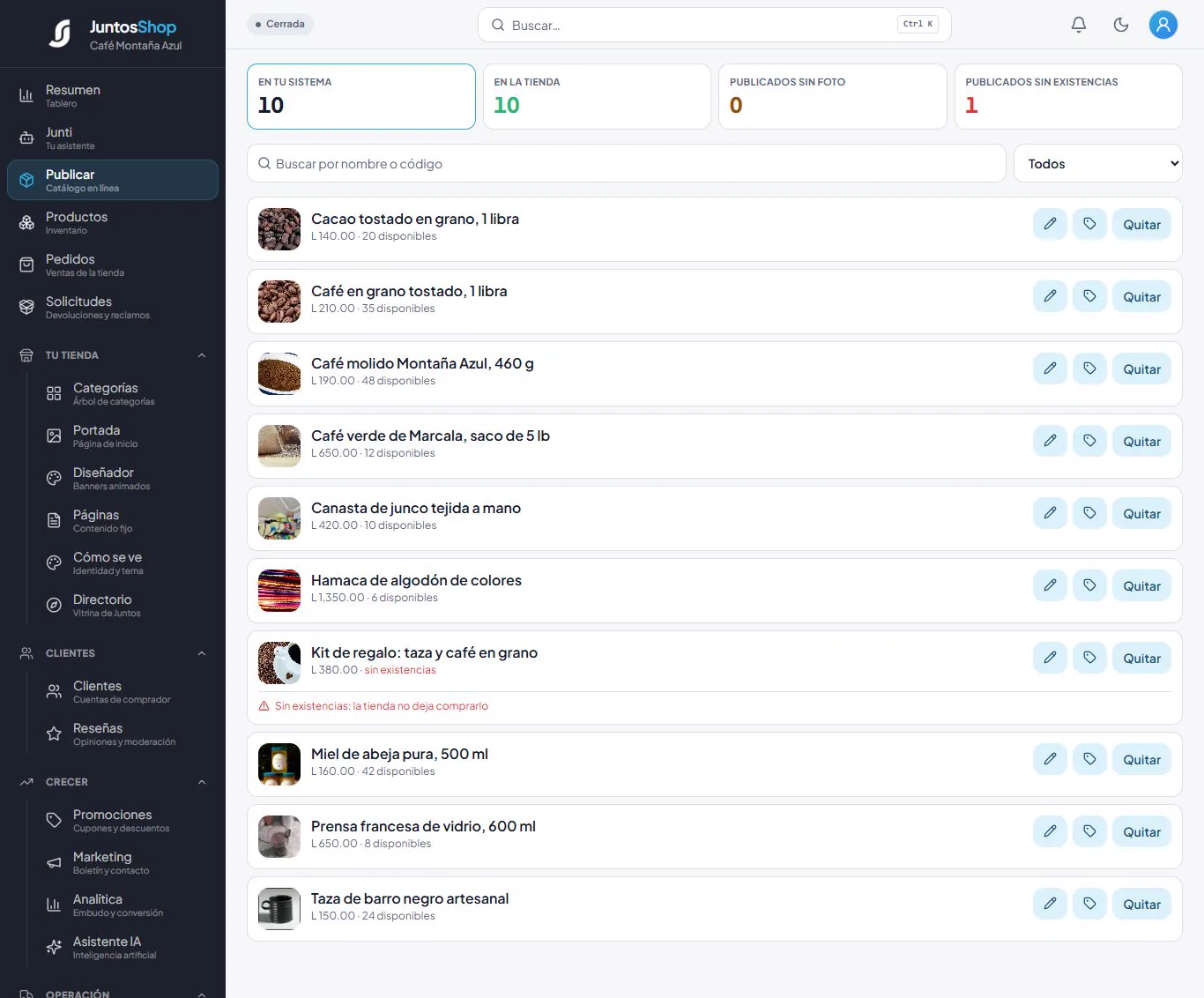Screen dimensions: 1204x998
Task: Edit Hamaca de algodón pencil icon
Action: coord(1050,585)
